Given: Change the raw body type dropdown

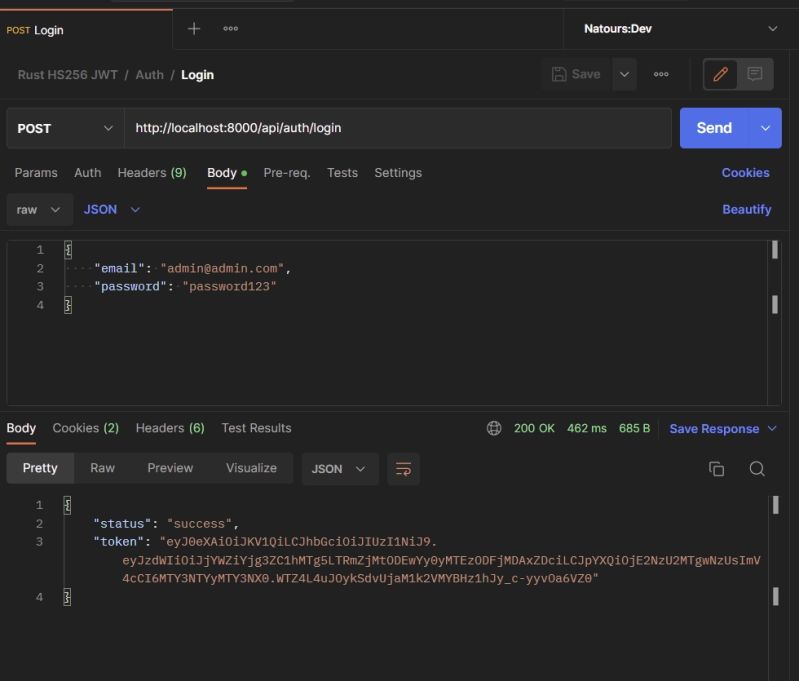Looking at the screenshot, I should pyautogui.click(x=39, y=209).
